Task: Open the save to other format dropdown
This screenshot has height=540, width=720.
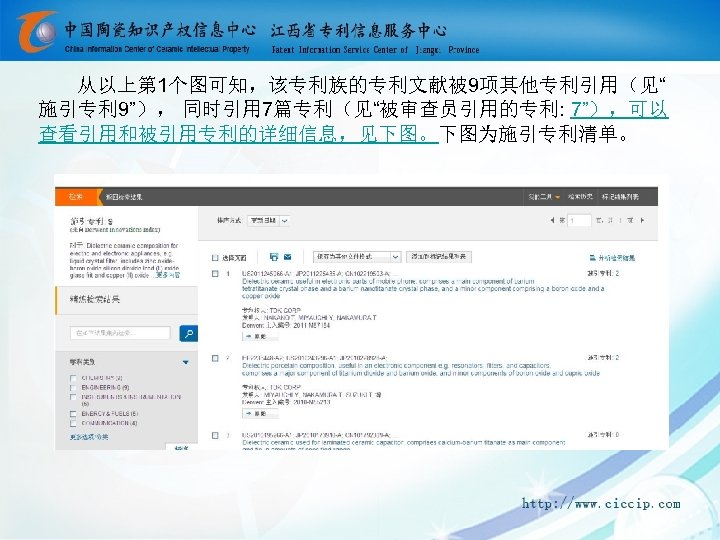Action: 357,257
